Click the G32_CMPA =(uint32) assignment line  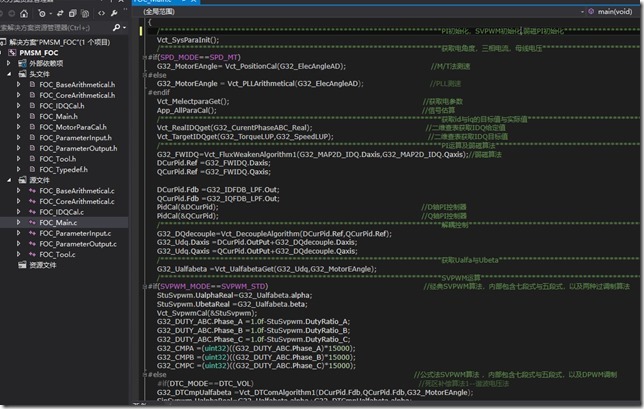point(256,348)
